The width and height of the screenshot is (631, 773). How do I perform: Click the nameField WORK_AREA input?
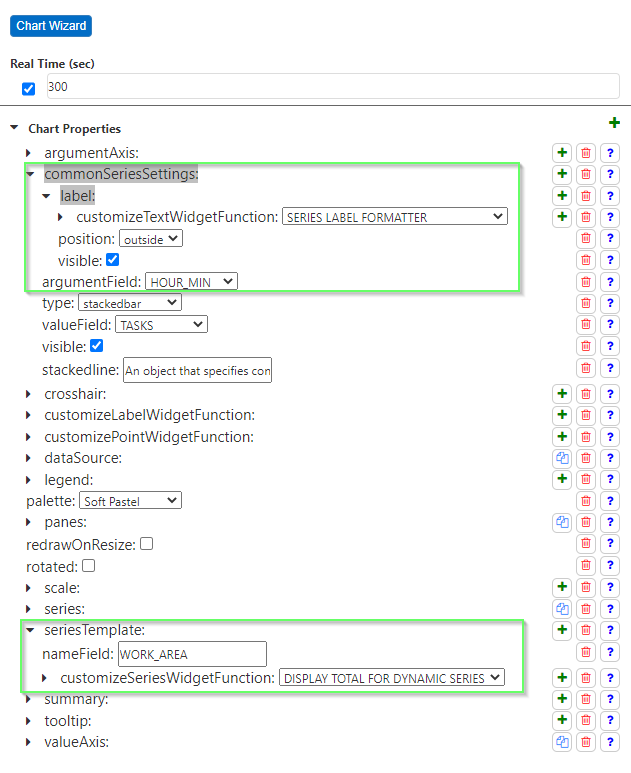pos(192,654)
